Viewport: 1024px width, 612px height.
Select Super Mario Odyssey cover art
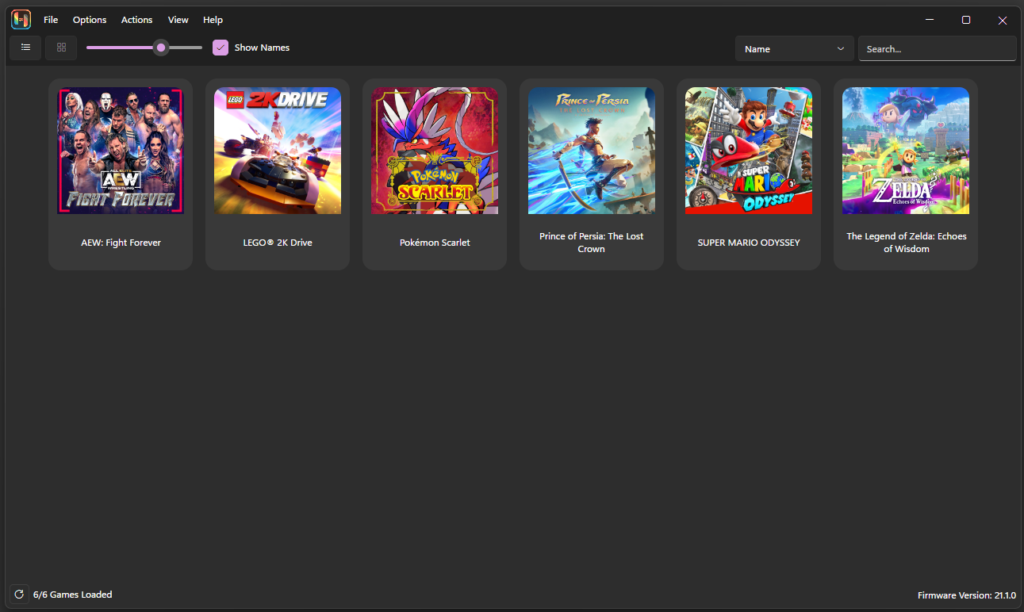pos(748,151)
